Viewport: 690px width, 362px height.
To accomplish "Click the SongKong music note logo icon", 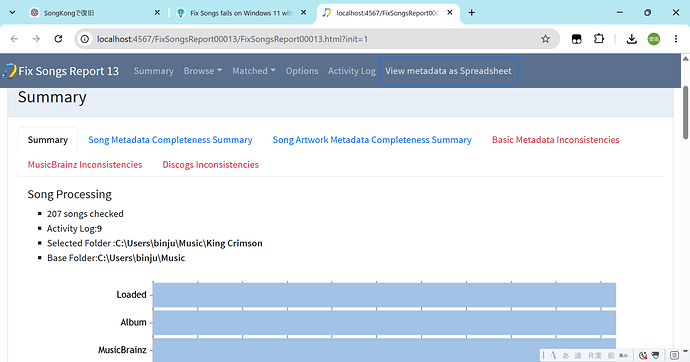I will coord(8,71).
